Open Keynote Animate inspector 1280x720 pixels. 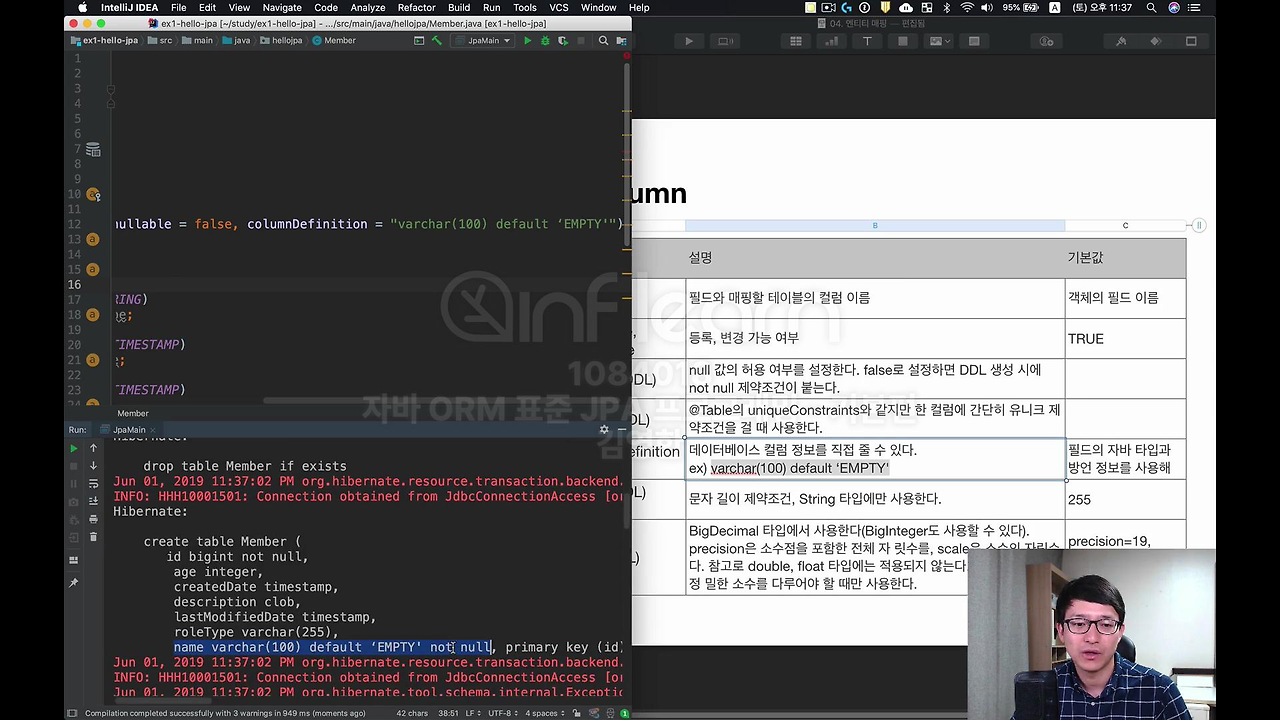(1155, 41)
